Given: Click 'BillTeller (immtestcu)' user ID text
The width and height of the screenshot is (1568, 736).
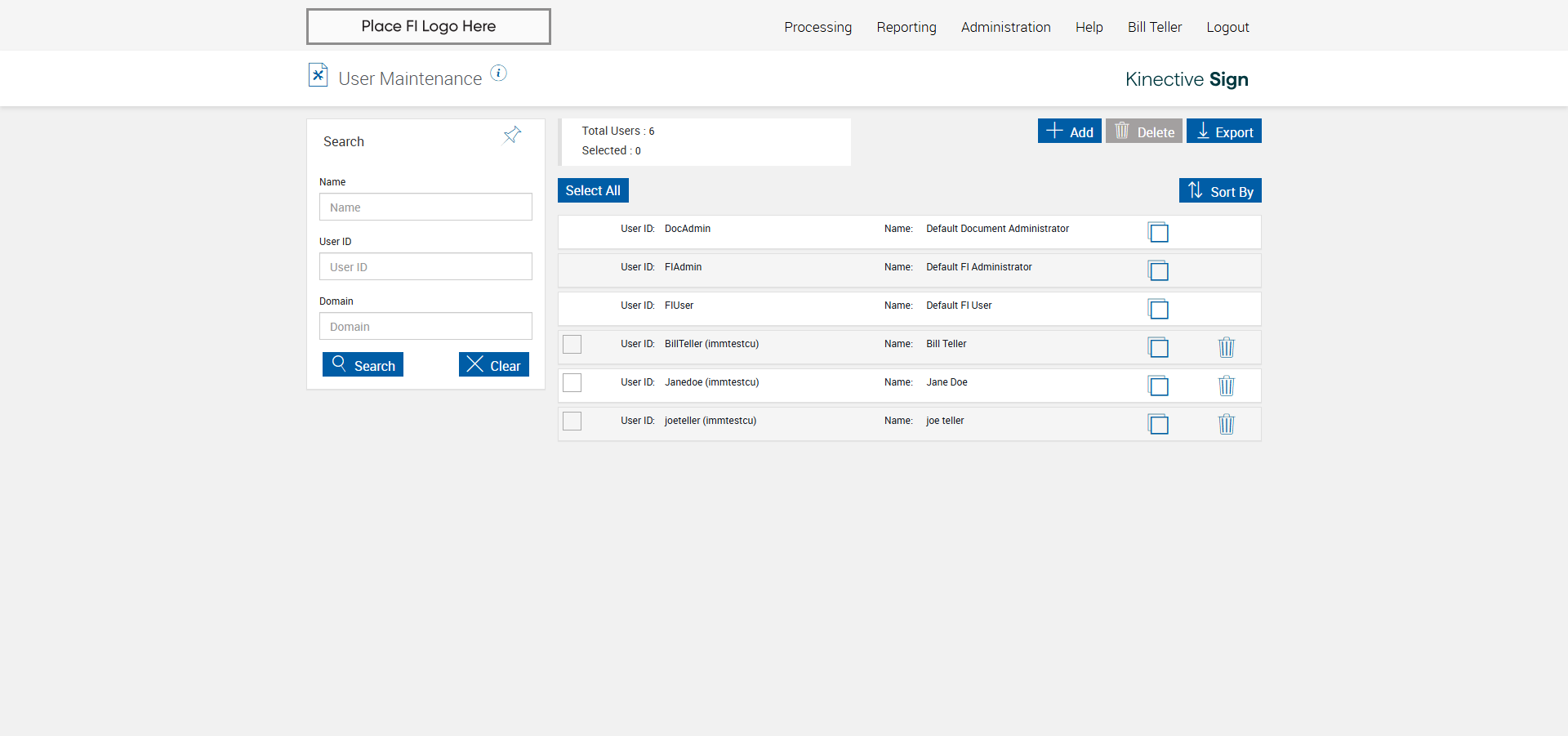Looking at the screenshot, I should coord(711,344).
